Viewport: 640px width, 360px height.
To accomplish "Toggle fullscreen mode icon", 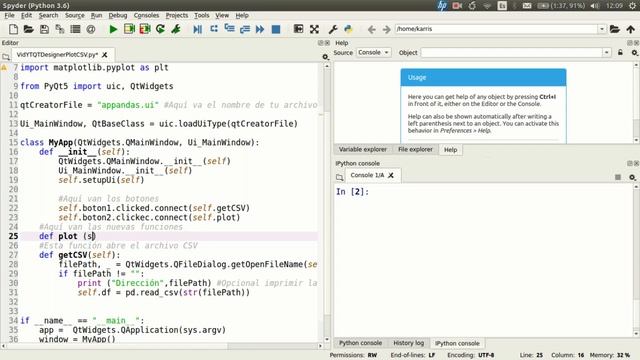I will tap(314, 29).
